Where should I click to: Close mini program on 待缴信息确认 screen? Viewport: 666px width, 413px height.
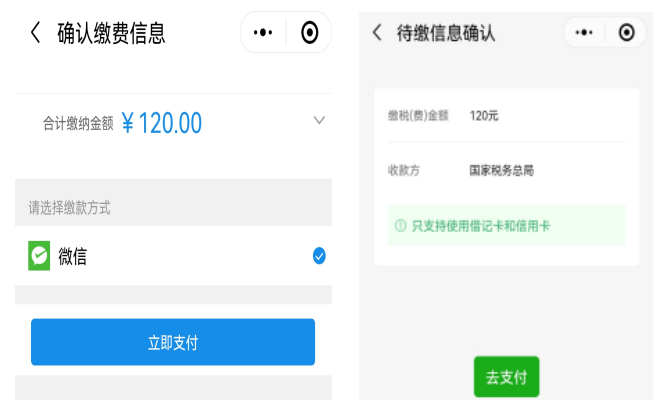tap(626, 32)
